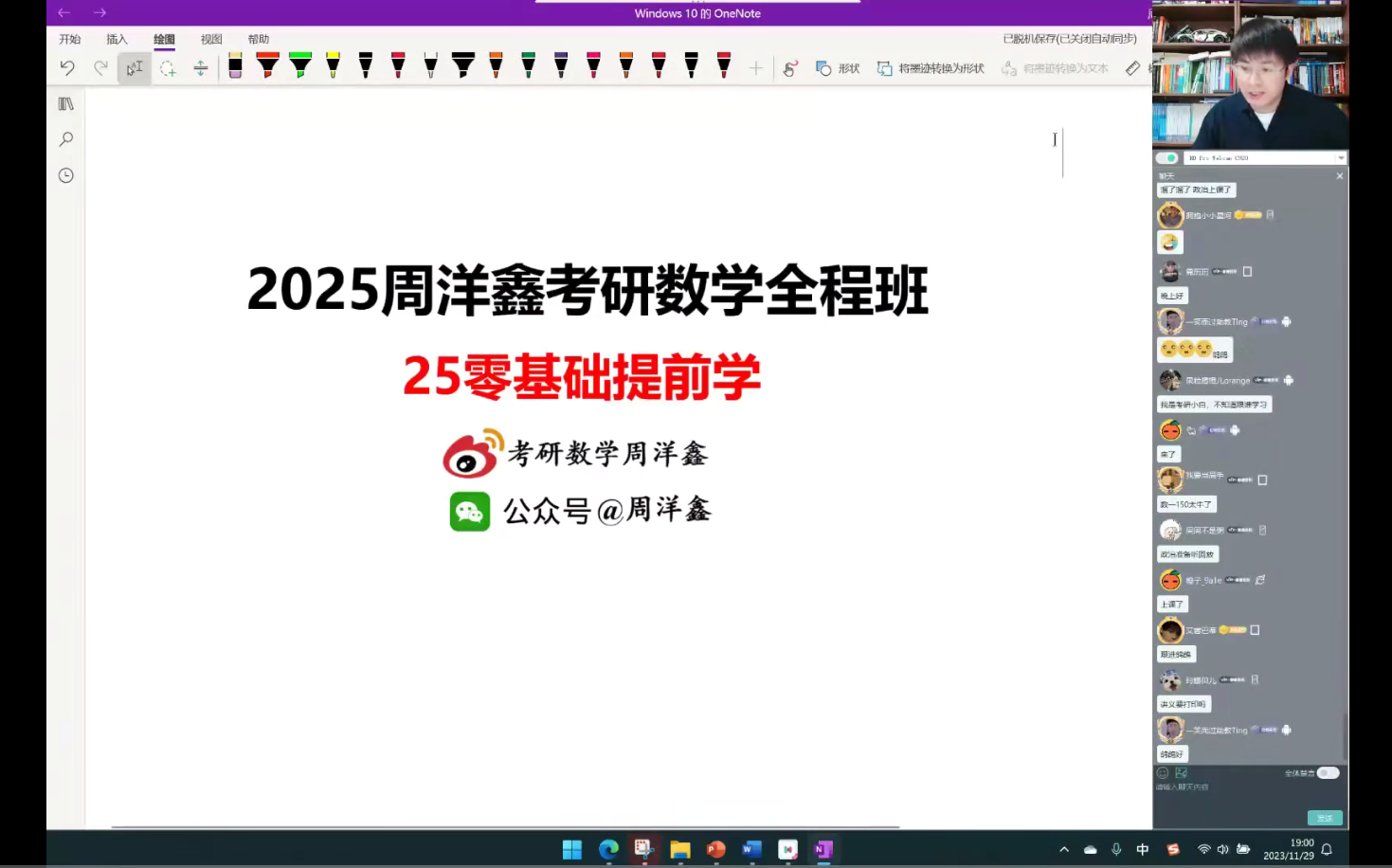Viewport: 1392px width, 868px height.
Task: Toggle the webcam switch on the left of the camera dropdown
Action: 1168,158
